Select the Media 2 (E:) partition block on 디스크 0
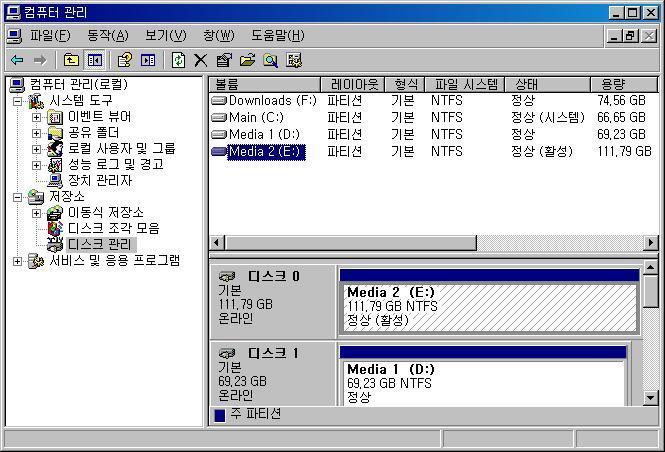Image resolution: width=665 pixels, height=452 pixels. [x=489, y=301]
